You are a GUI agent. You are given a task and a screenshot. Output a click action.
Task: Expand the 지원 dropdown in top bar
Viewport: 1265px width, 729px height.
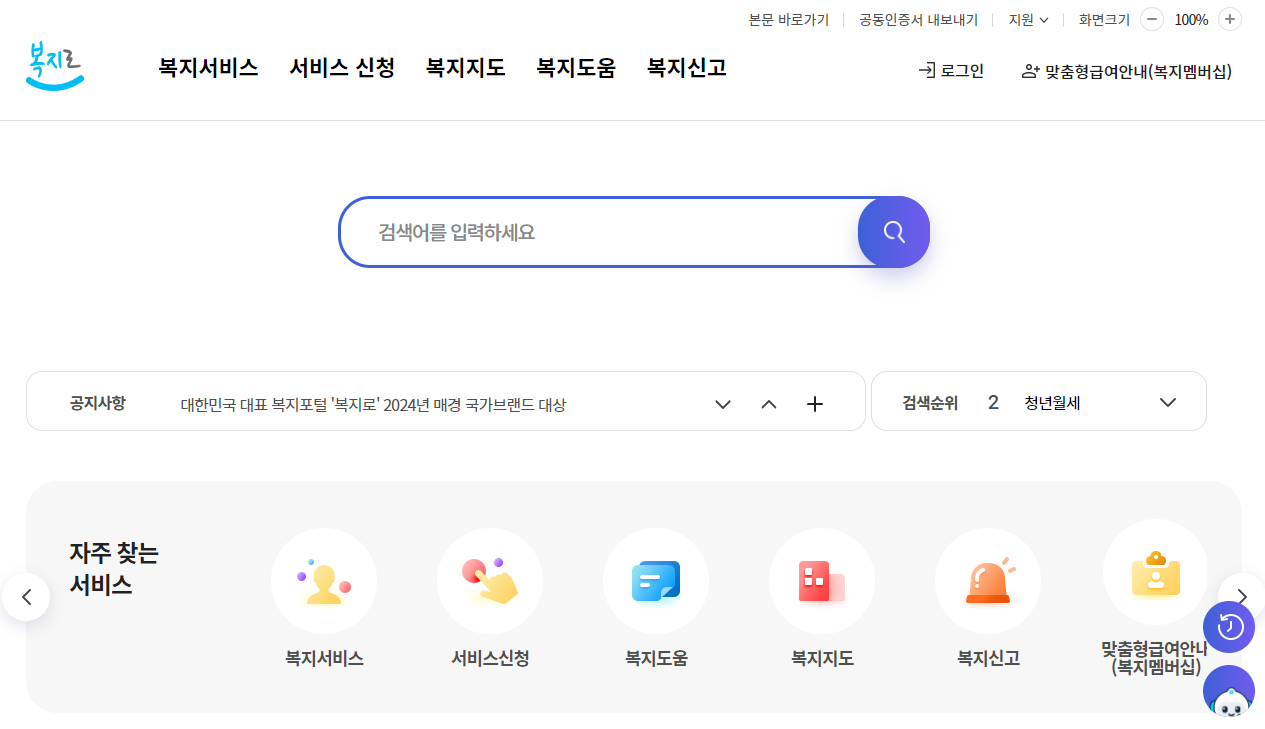[x=1028, y=19]
